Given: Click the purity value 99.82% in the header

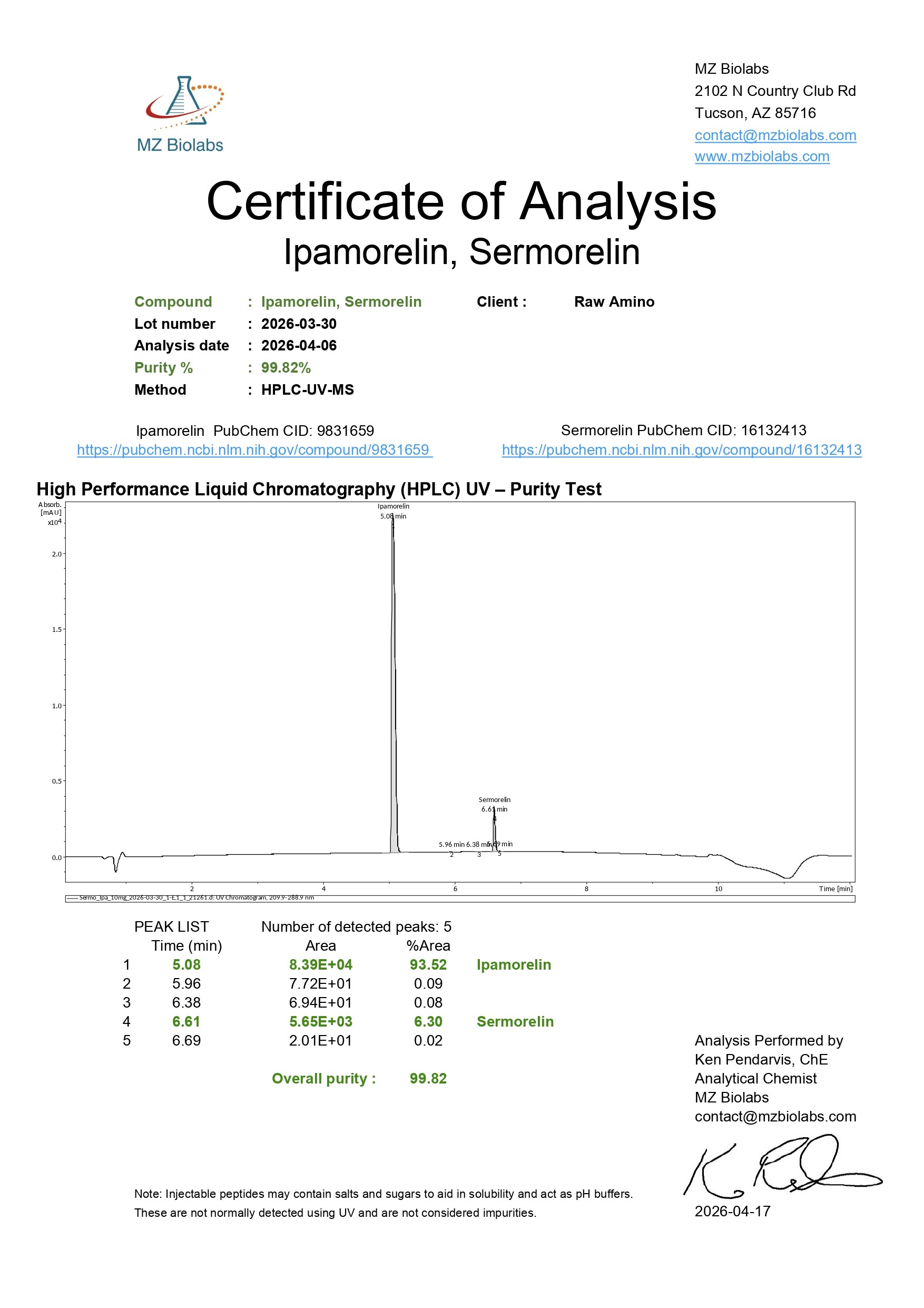Looking at the screenshot, I should [286, 368].
